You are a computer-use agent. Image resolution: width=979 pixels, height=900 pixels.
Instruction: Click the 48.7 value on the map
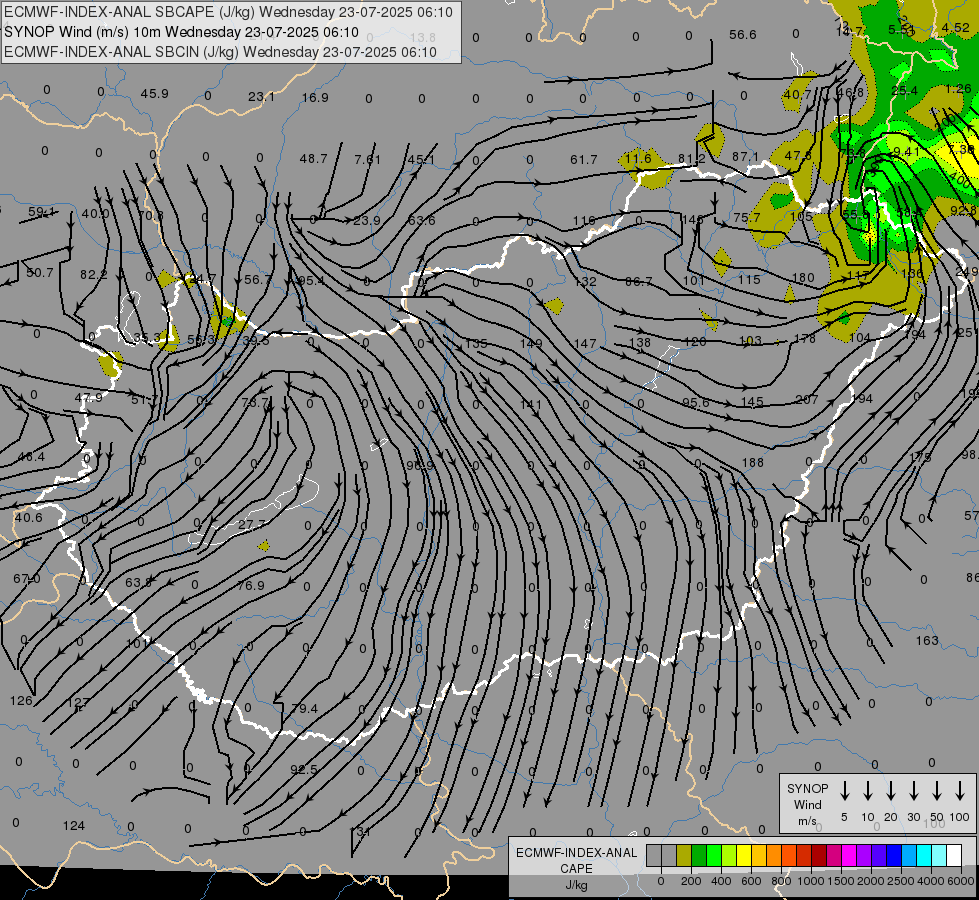coord(313,159)
